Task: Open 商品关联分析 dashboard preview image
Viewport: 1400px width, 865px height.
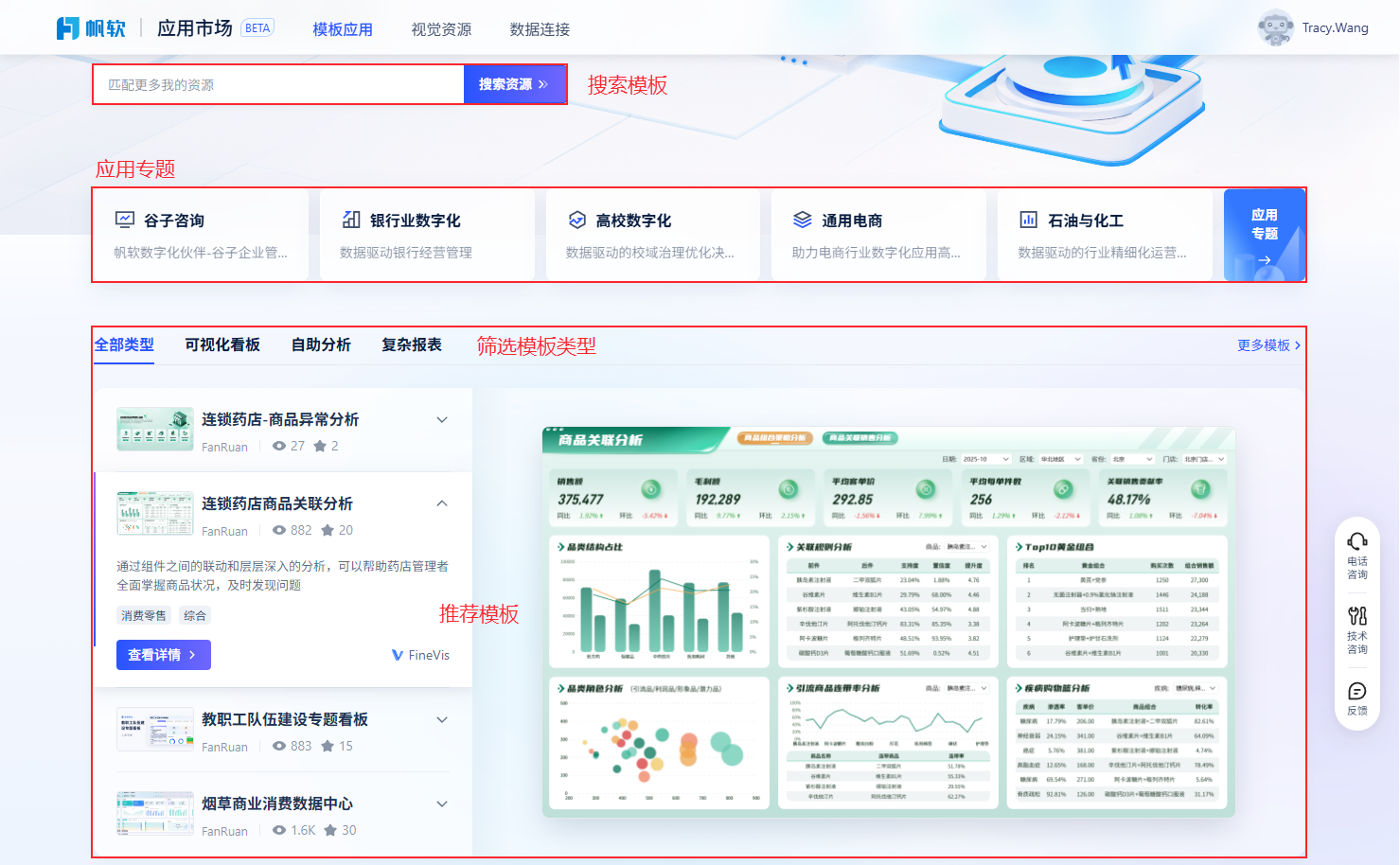Action: click(x=889, y=622)
